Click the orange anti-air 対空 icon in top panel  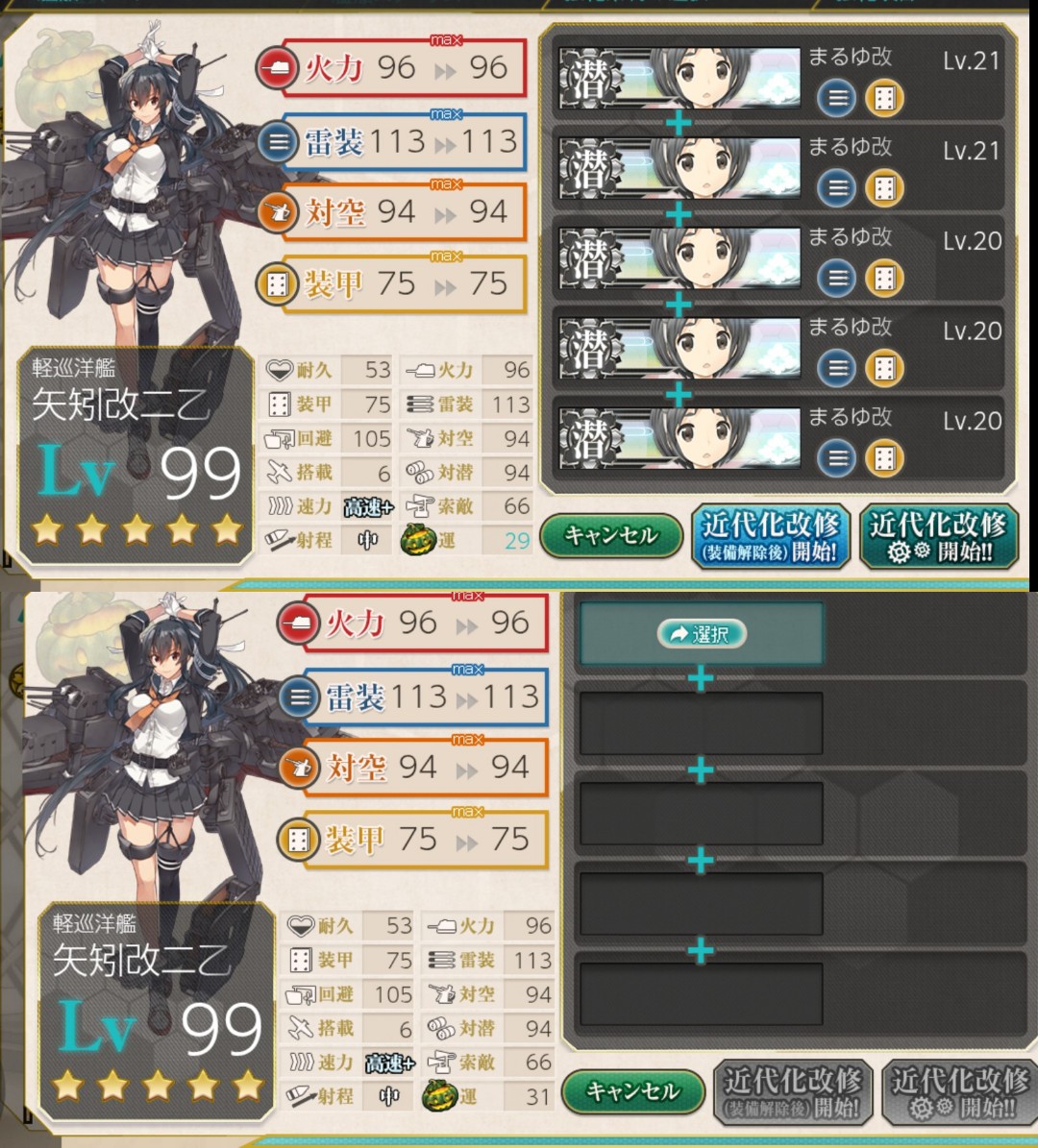click(277, 213)
